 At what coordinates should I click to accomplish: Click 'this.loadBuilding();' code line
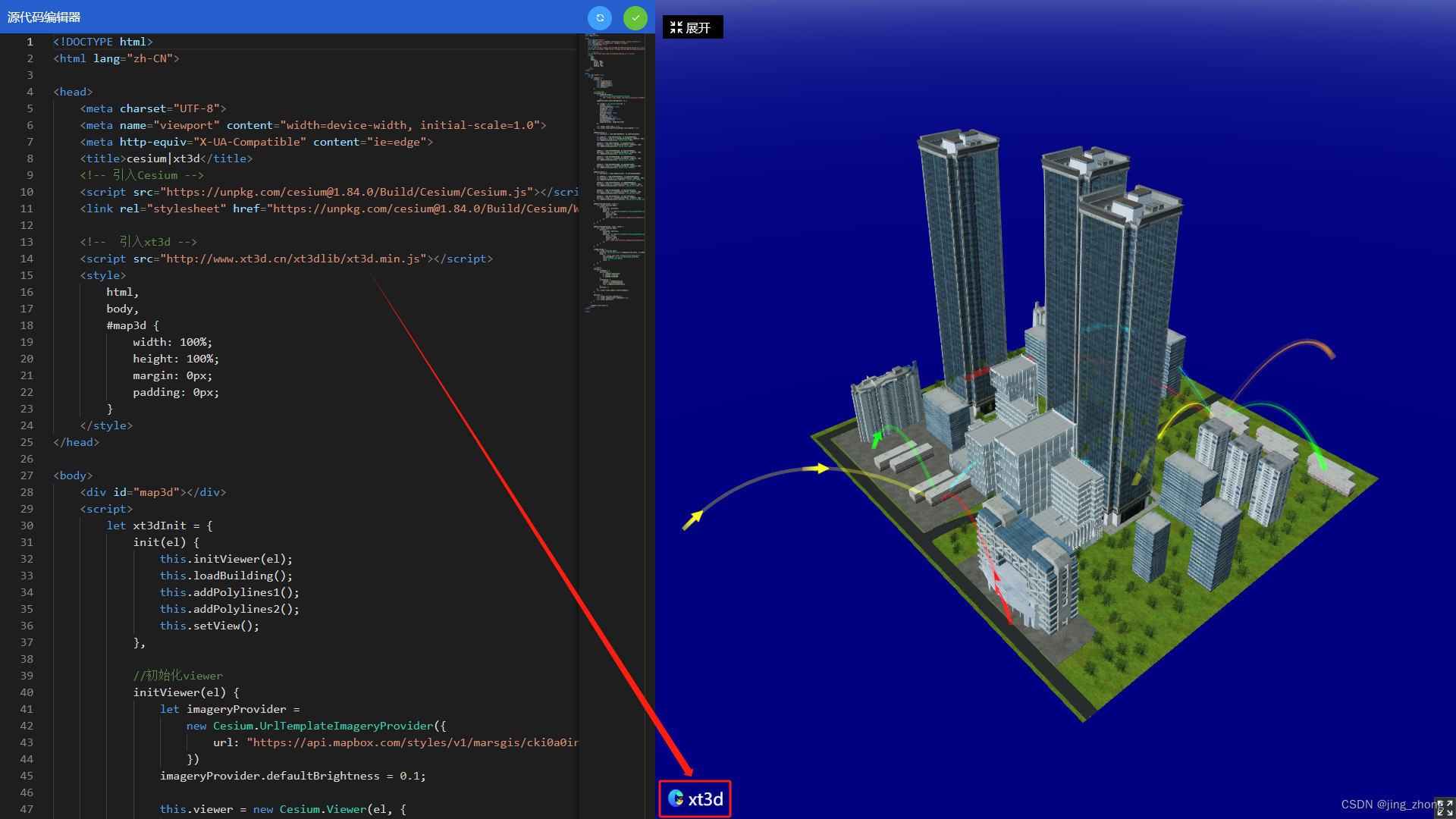point(226,576)
